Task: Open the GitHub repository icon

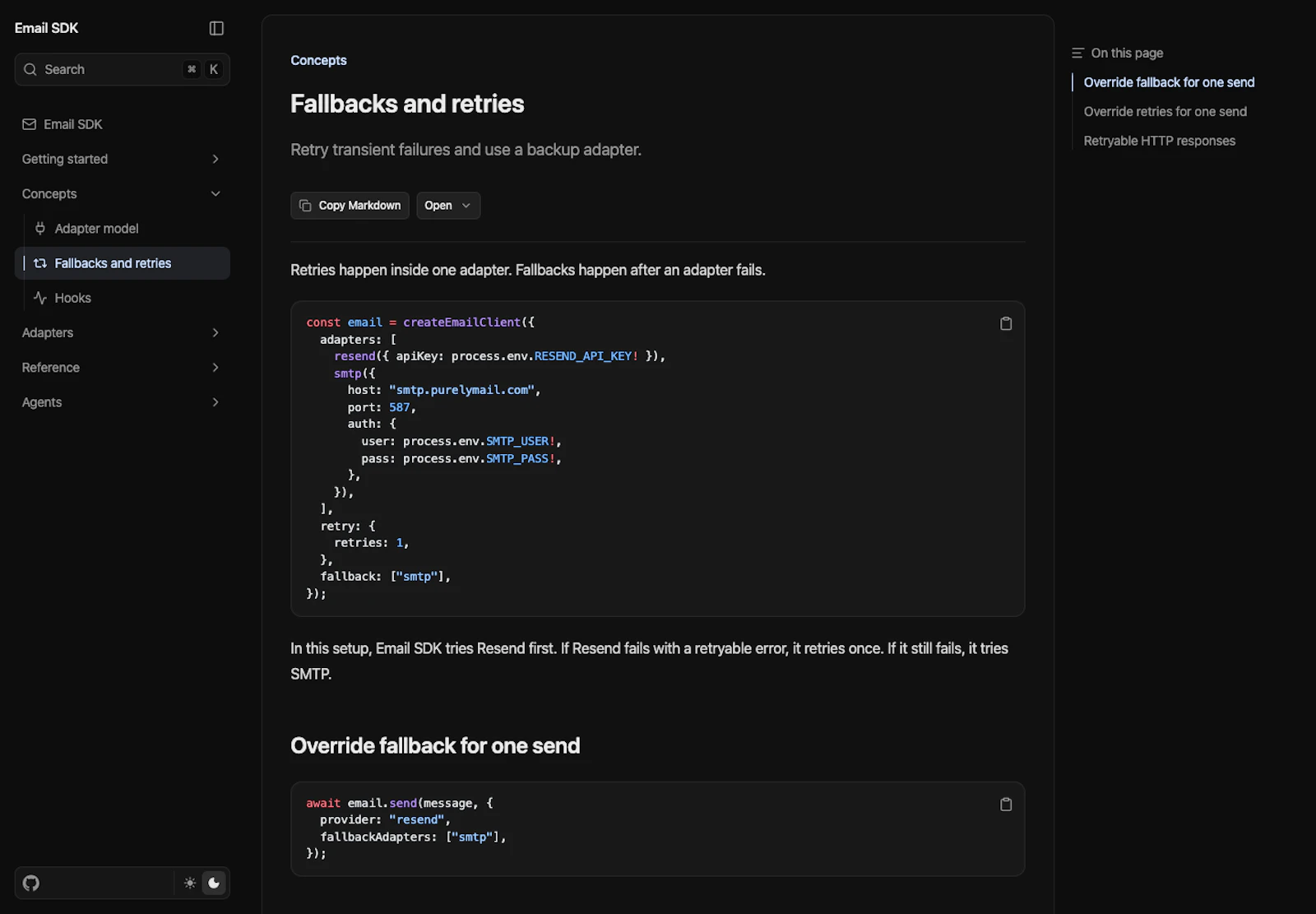Action: point(31,883)
